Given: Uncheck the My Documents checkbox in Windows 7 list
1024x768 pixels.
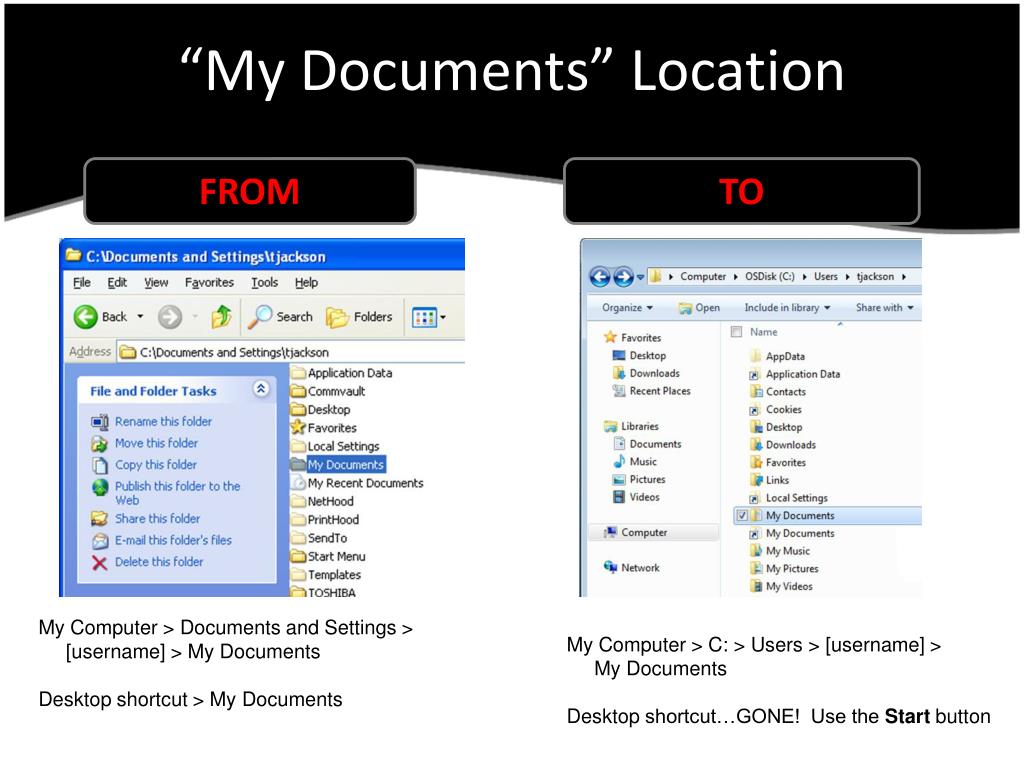Looking at the screenshot, I should (x=742, y=515).
